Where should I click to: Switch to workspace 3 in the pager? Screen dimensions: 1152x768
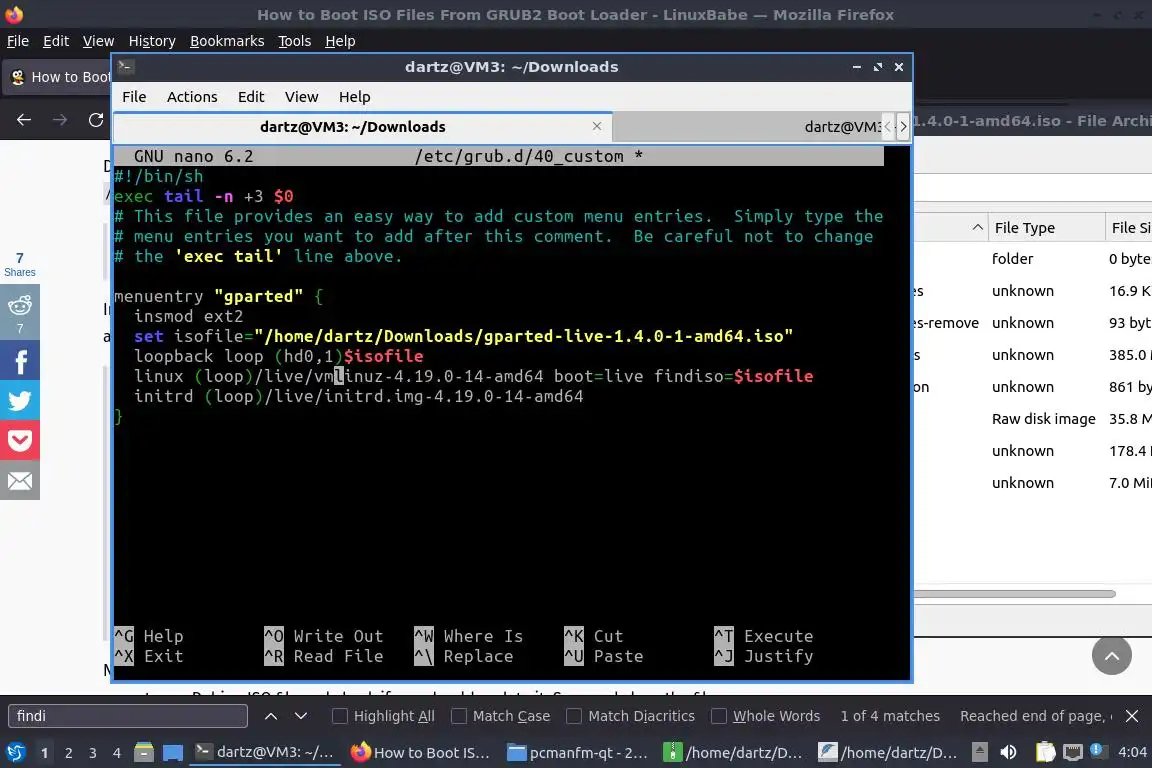click(93, 753)
